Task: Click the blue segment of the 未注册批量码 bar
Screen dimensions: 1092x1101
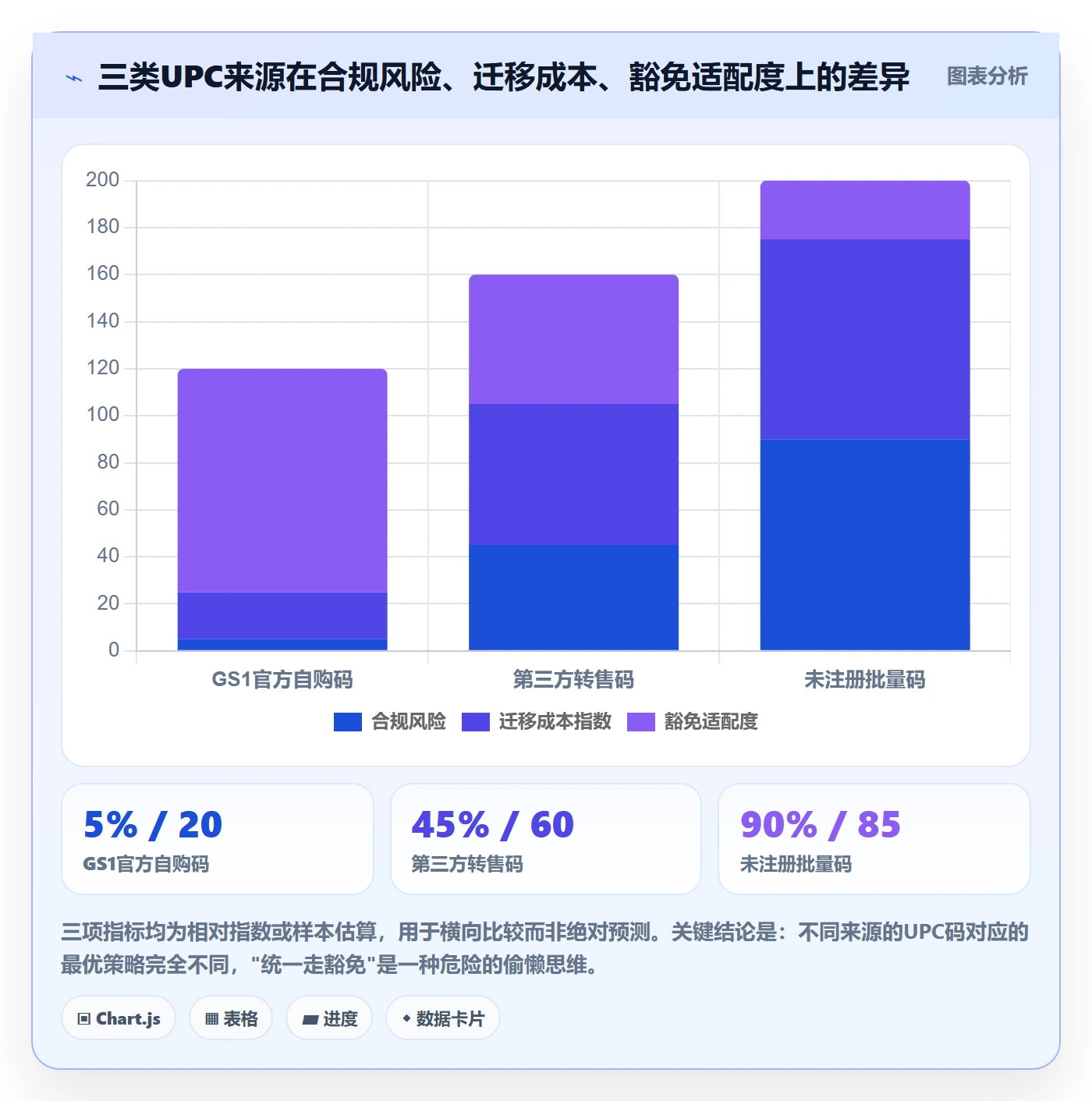Action: coord(865,544)
